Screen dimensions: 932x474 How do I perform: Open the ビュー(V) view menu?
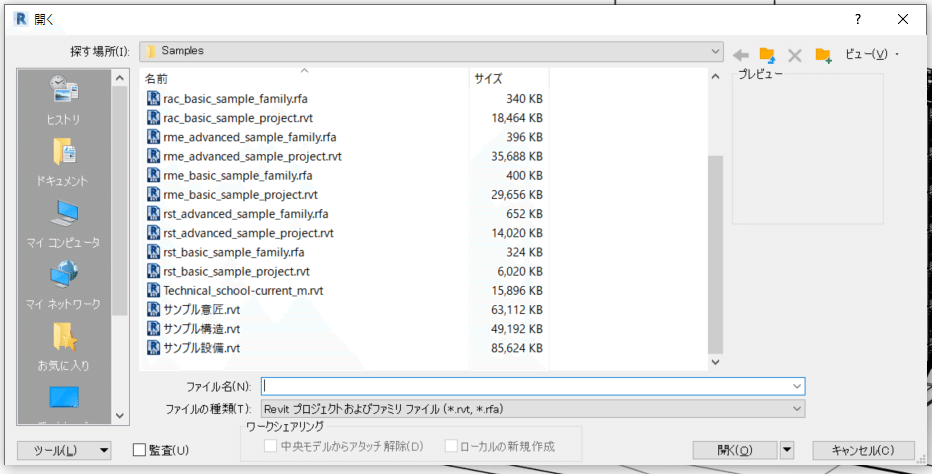point(872,54)
